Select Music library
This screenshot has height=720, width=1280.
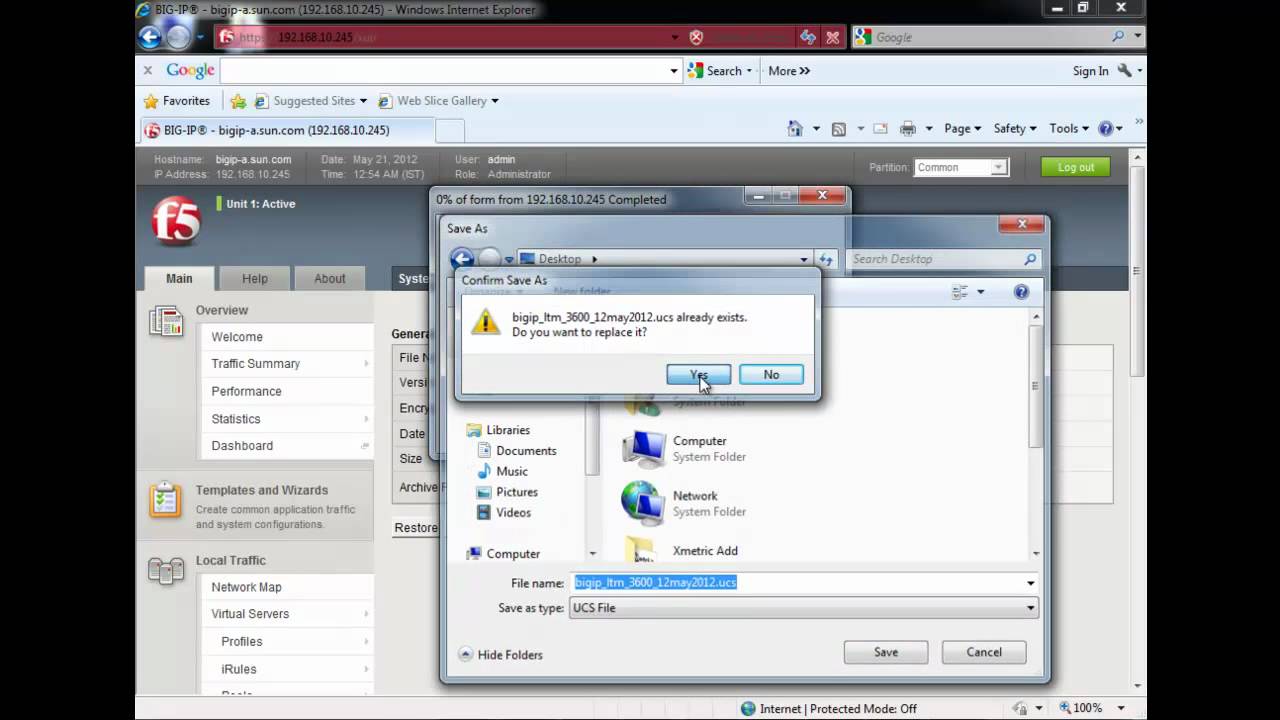click(502, 471)
